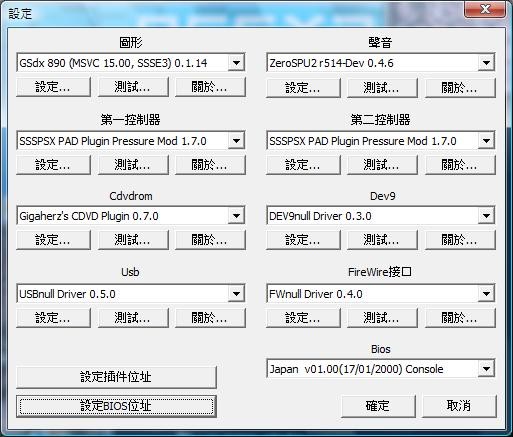
Task: Click 設定... under 圖形 plugin
Action: [x=53, y=87]
